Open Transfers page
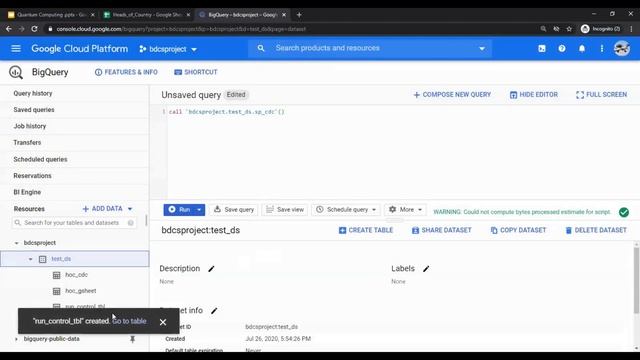The width and height of the screenshot is (640, 360). (x=27, y=142)
